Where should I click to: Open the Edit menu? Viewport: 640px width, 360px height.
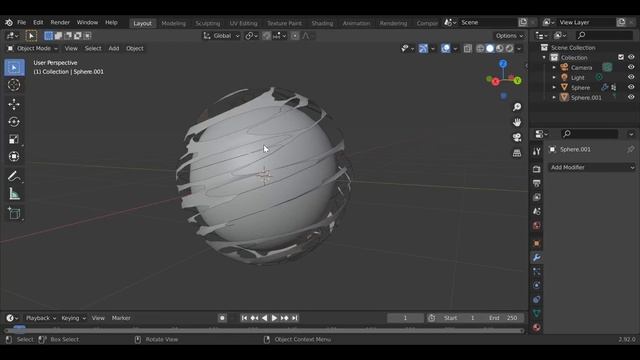pyautogui.click(x=38, y=22)
